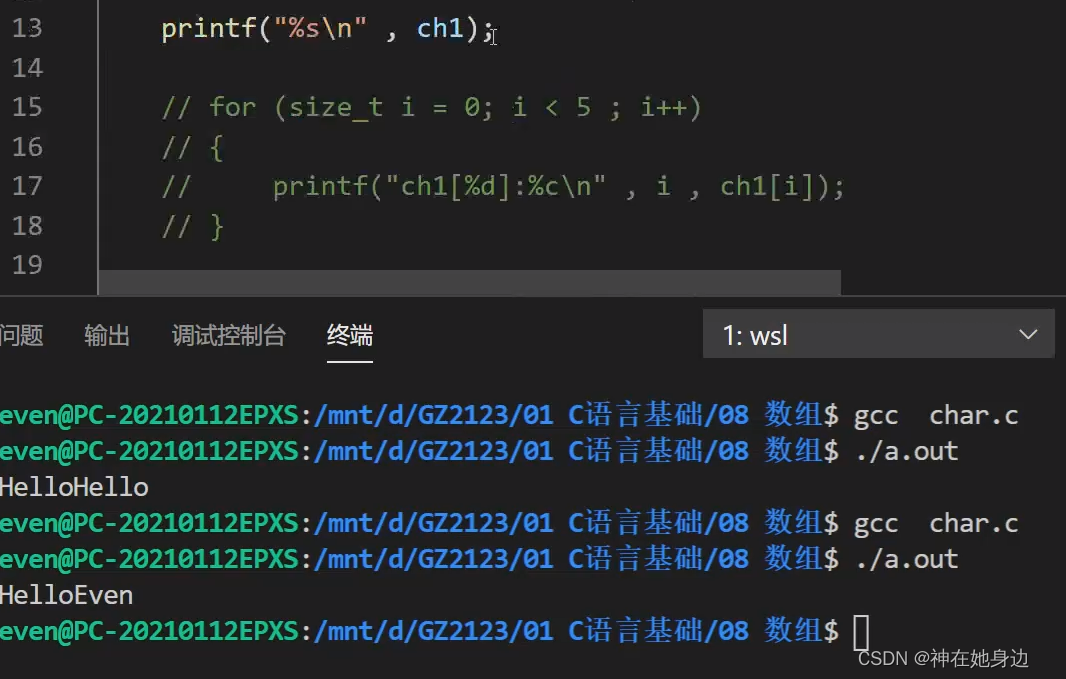Open the '1: wsl' terminal selector dropdown
Viewport: 1066px width, 679px height.
(x=878, y=334)
